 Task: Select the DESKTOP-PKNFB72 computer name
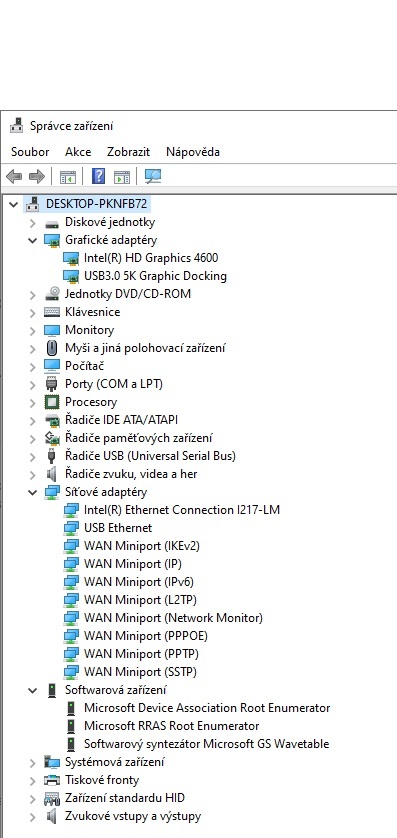point(97,204)
